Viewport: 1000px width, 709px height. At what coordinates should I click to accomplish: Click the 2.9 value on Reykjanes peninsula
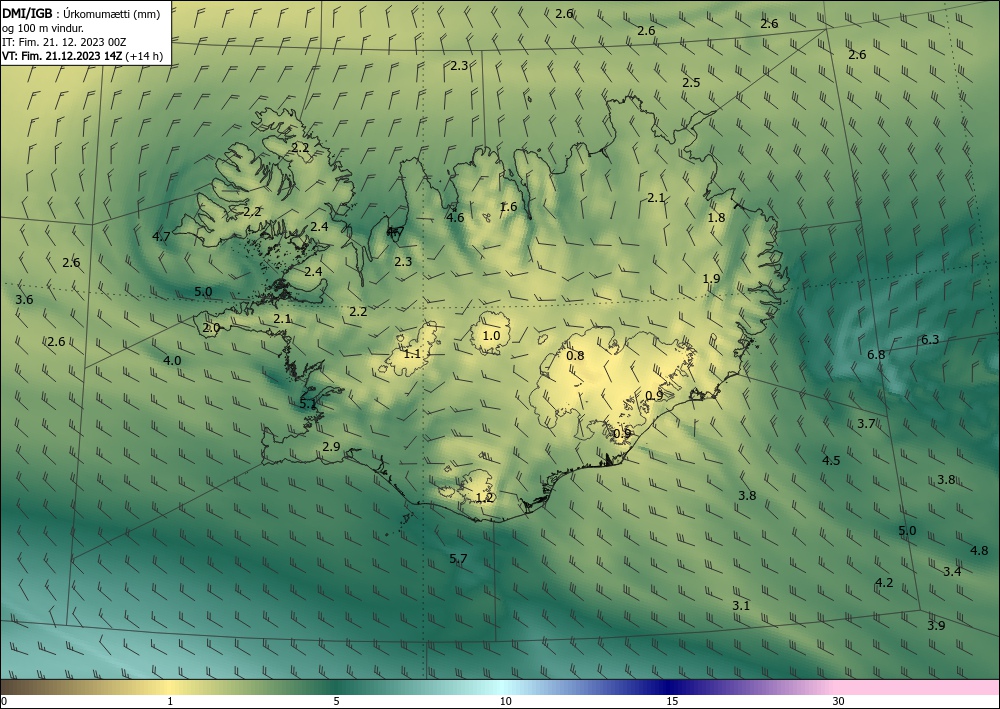point(331,446)
